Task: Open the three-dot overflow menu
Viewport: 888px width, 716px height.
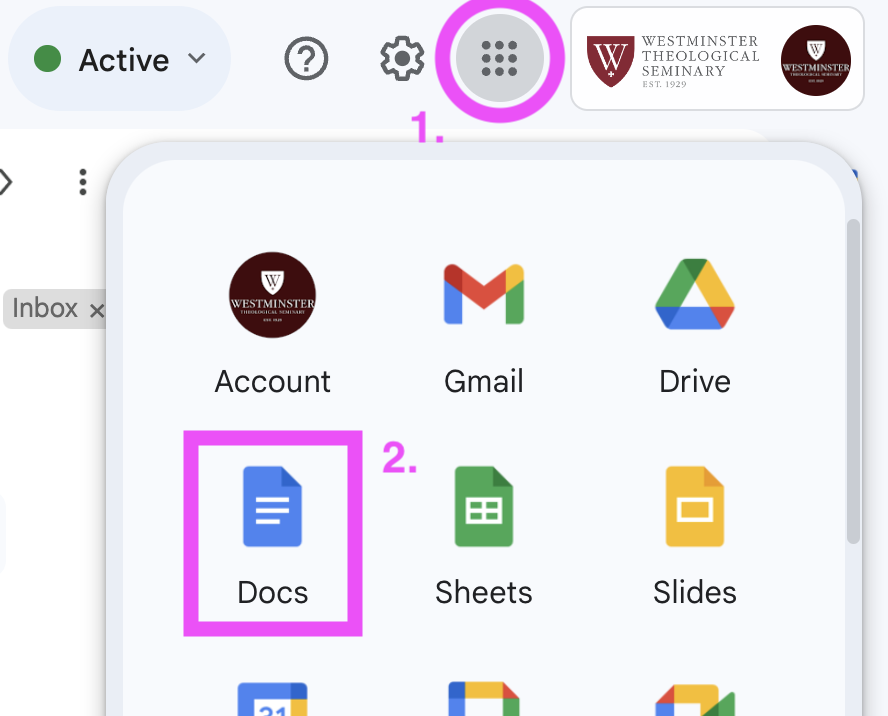Action: [82, 182]
